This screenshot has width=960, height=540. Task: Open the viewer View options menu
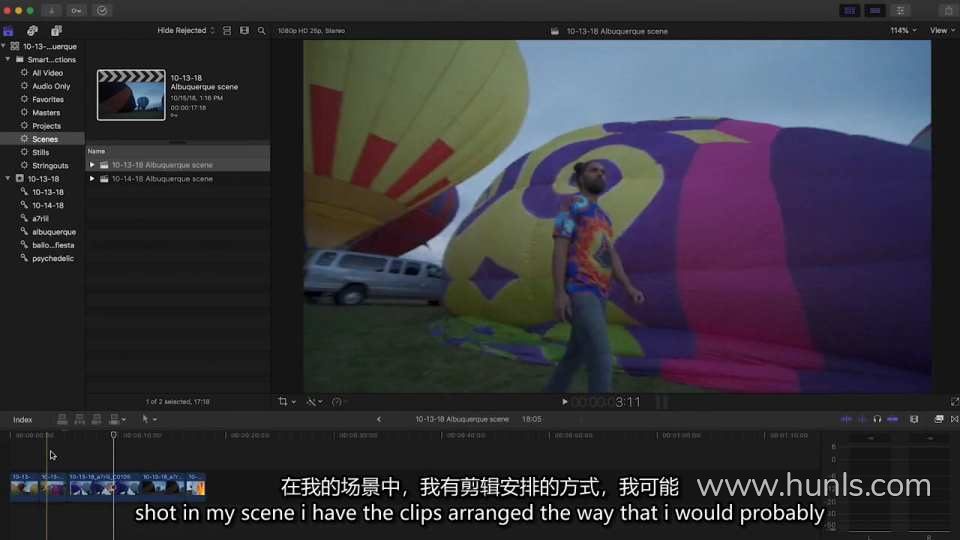[x=942, y=31]
